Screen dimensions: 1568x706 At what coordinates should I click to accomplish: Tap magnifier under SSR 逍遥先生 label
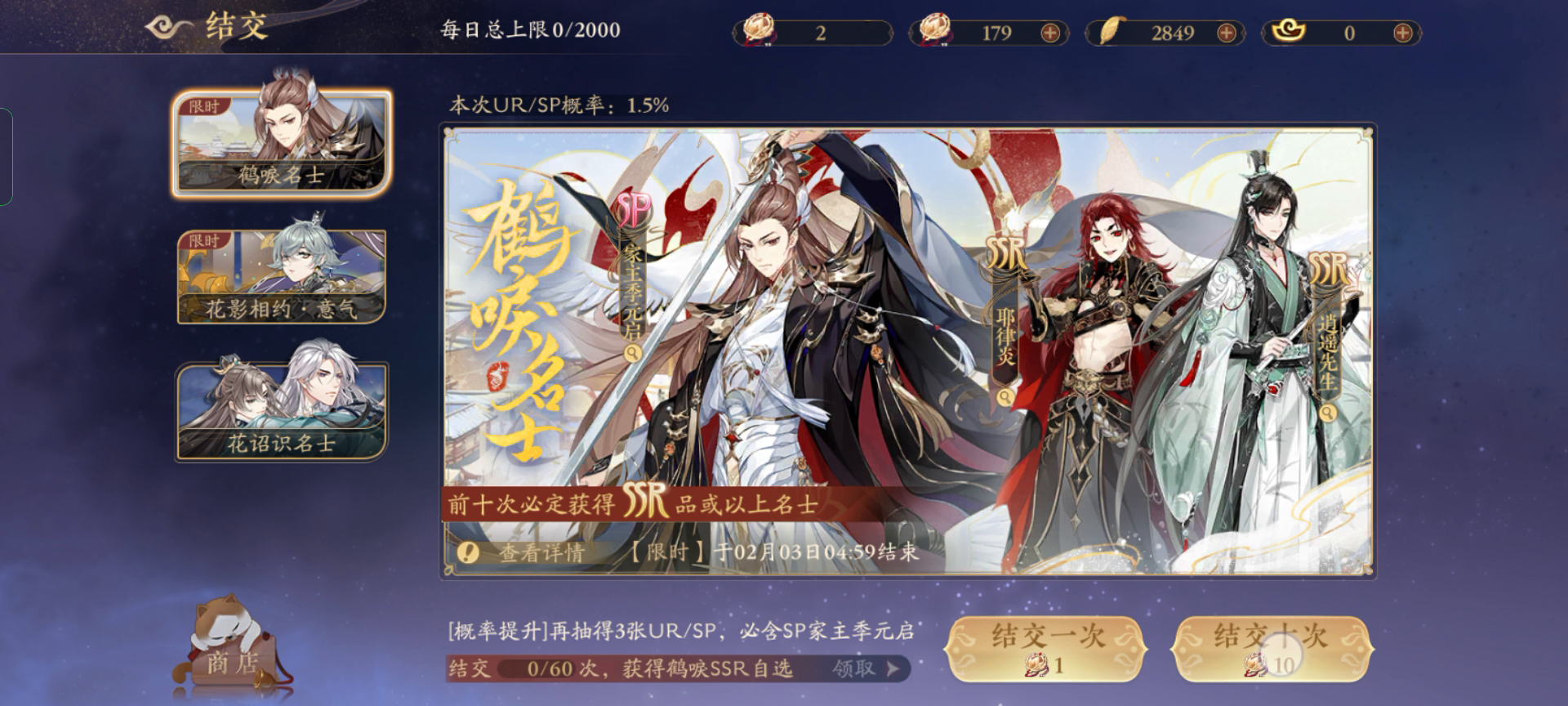pyautogui.click(x=1329, y=413)
